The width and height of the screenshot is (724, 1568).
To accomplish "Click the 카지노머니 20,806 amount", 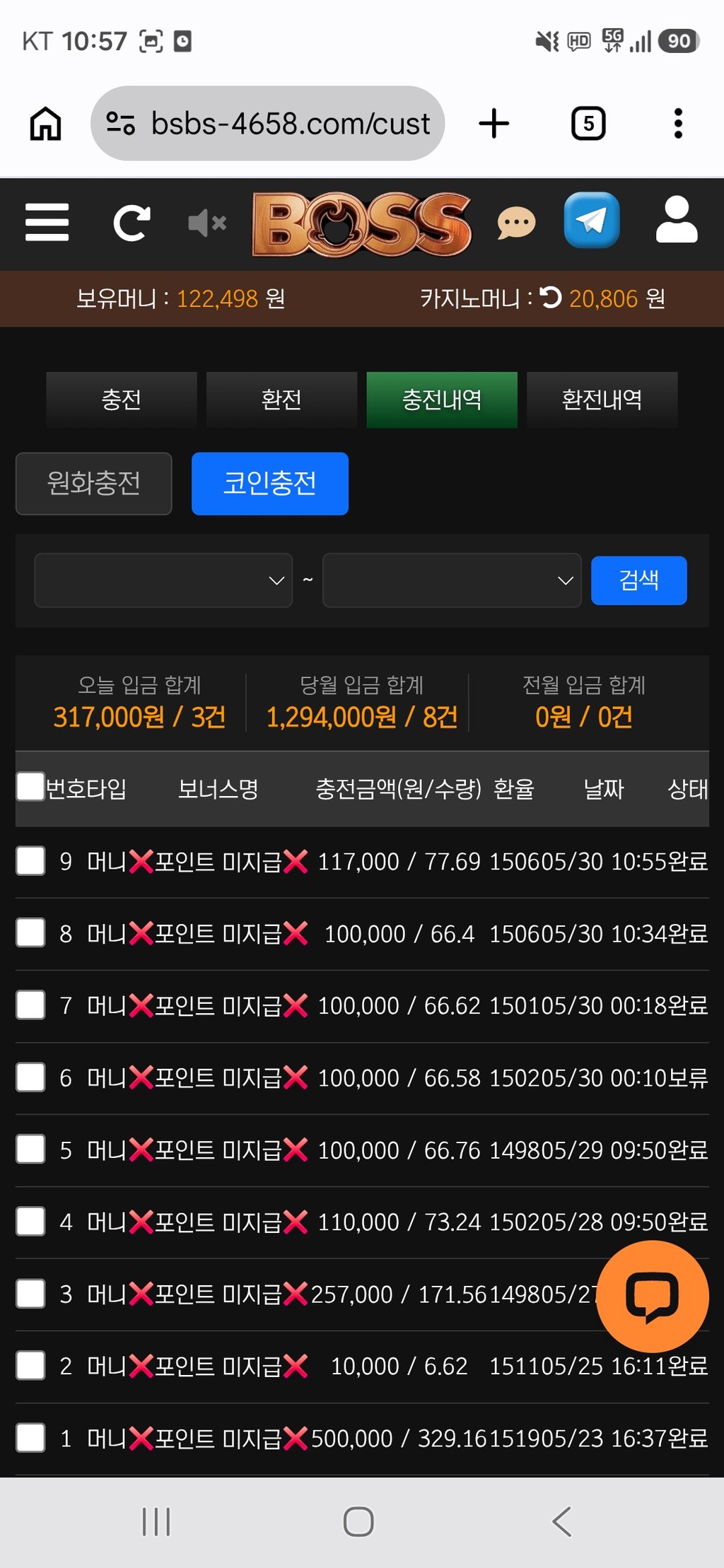I will coord(603,298).
